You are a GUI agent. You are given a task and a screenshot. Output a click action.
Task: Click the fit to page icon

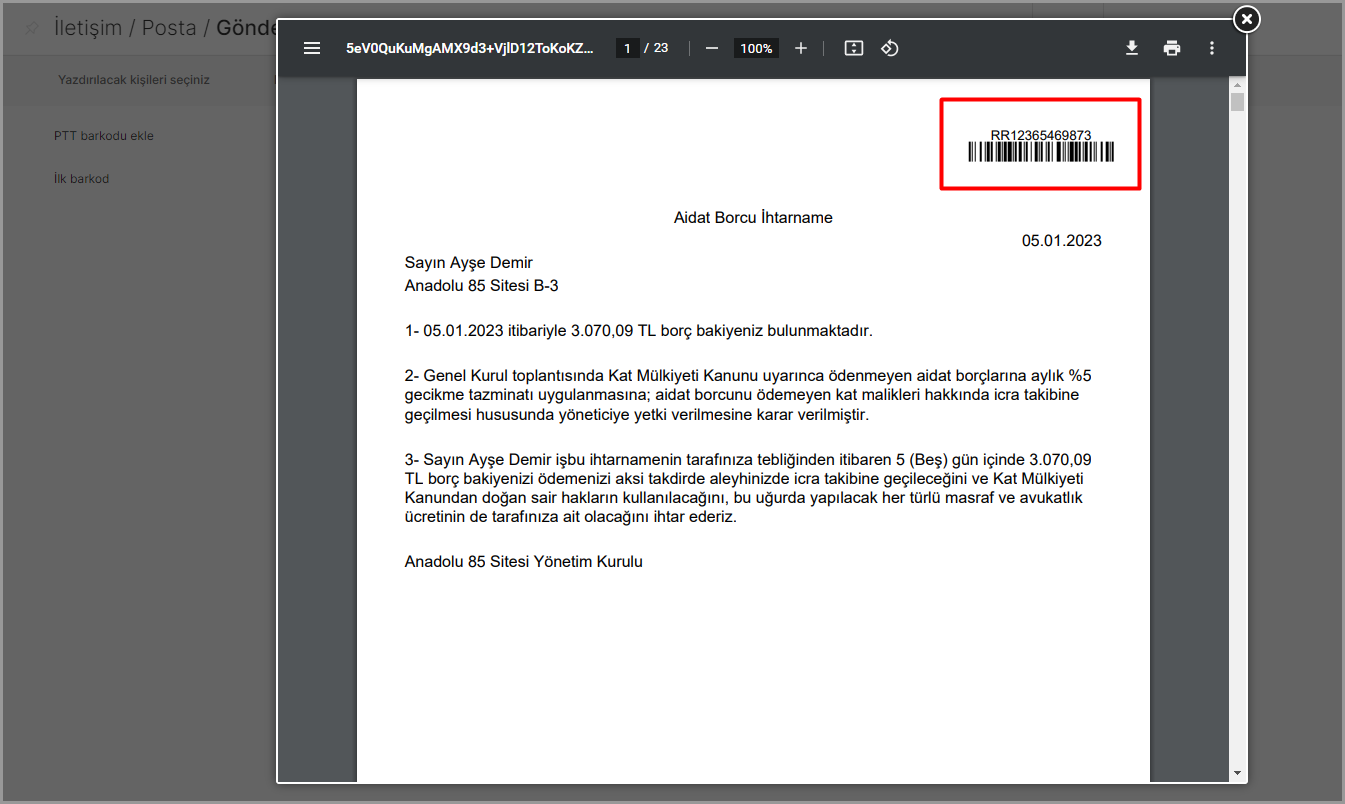click(x=853, y=48)
